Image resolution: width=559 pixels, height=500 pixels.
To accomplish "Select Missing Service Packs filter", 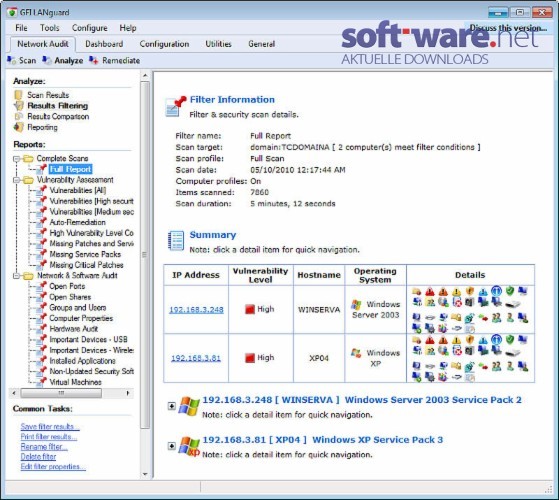I will pos(85,254).
